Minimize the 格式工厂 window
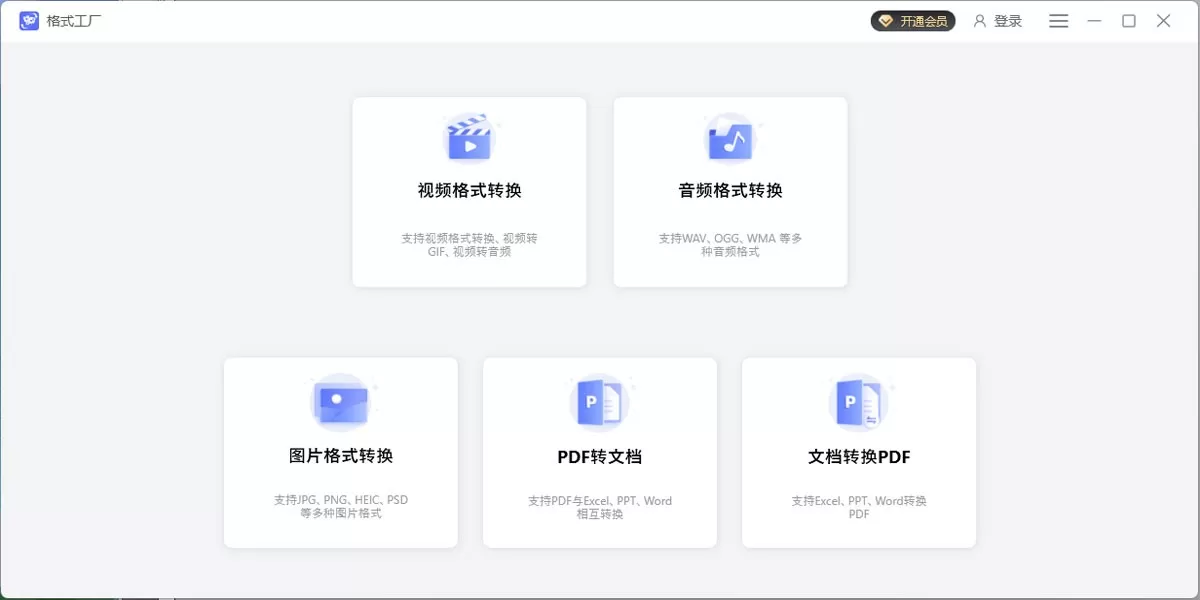This screenshot has width=1200, height=600. pos(1094,21)
